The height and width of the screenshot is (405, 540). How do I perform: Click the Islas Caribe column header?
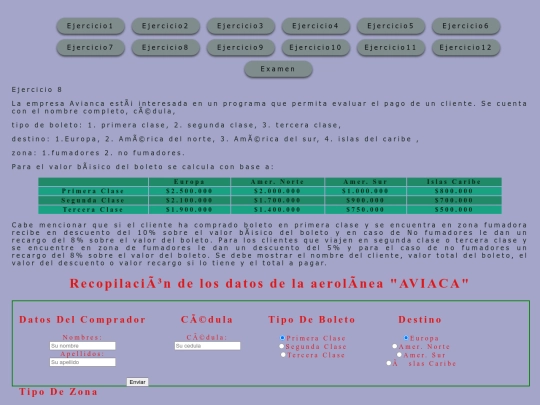pyautogui.click(x=454, y=181)
